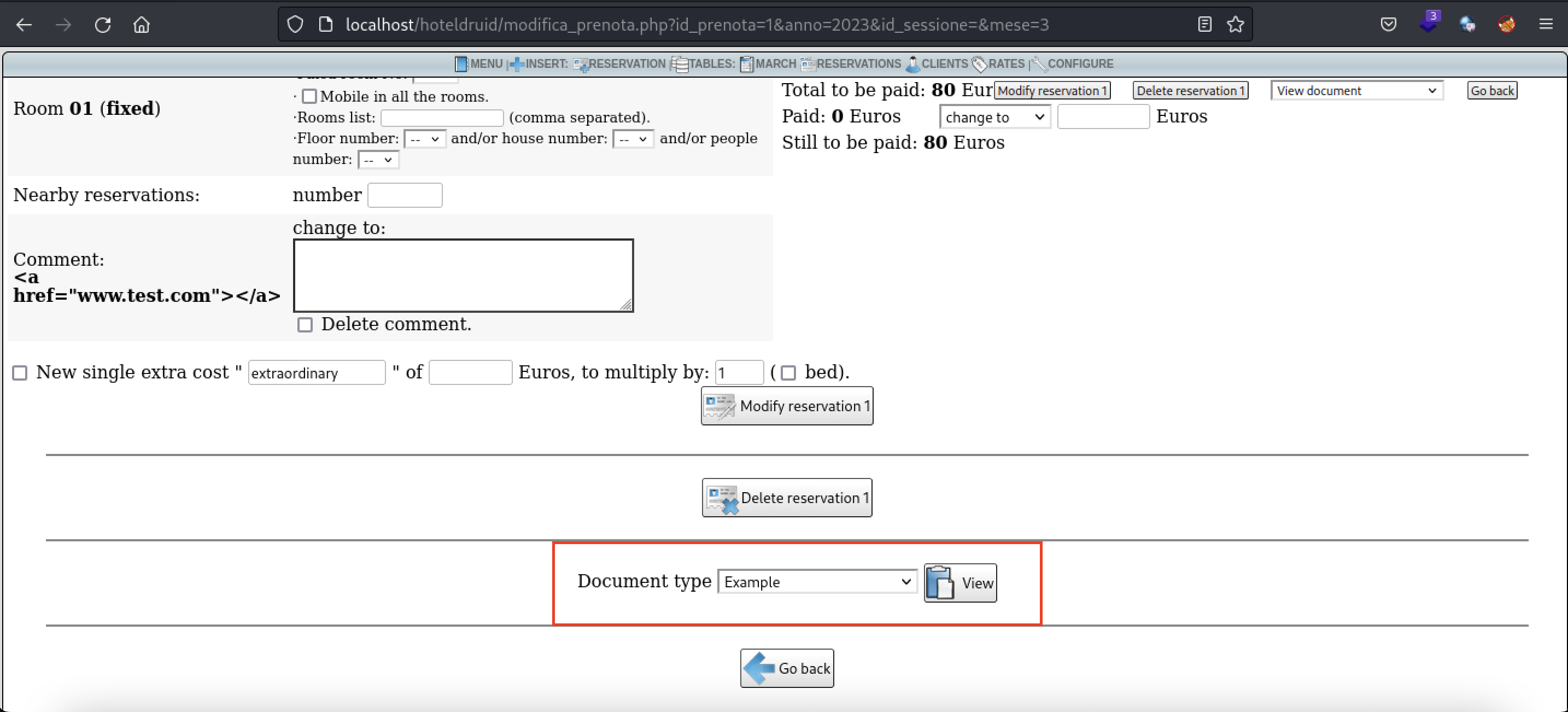Click the MENU icon in navigation bar
The width and height of the screenshot is (1568, 712).
coord(461,64)
